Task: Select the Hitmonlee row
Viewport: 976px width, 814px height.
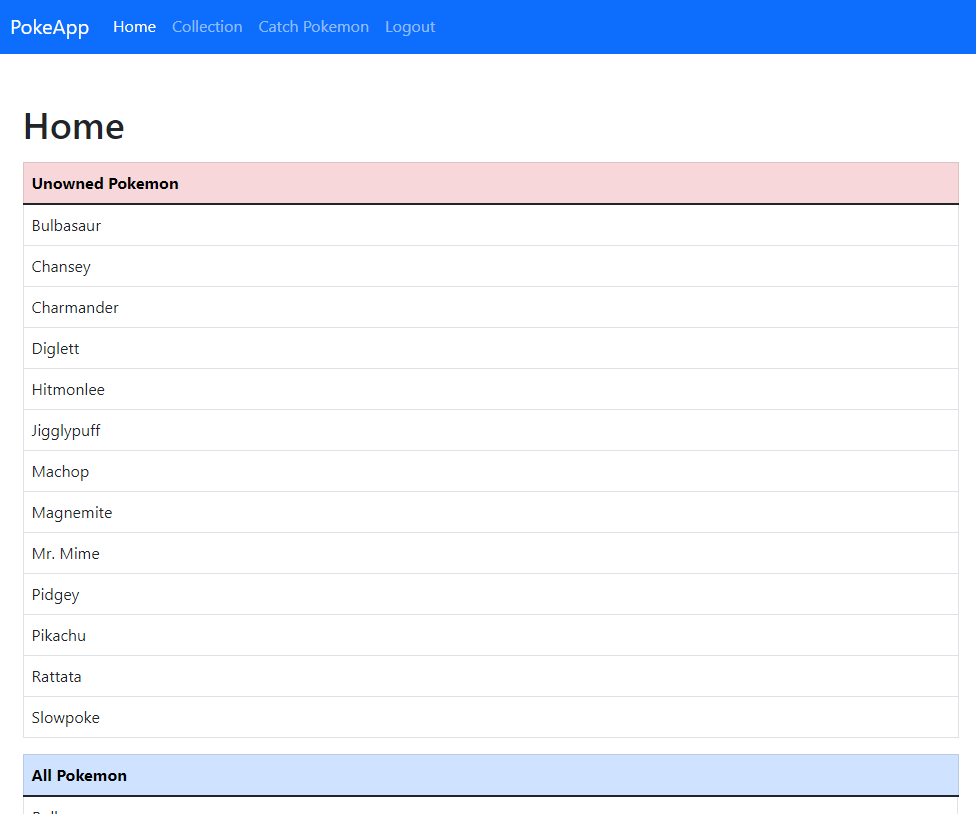Action: (490, 390)
